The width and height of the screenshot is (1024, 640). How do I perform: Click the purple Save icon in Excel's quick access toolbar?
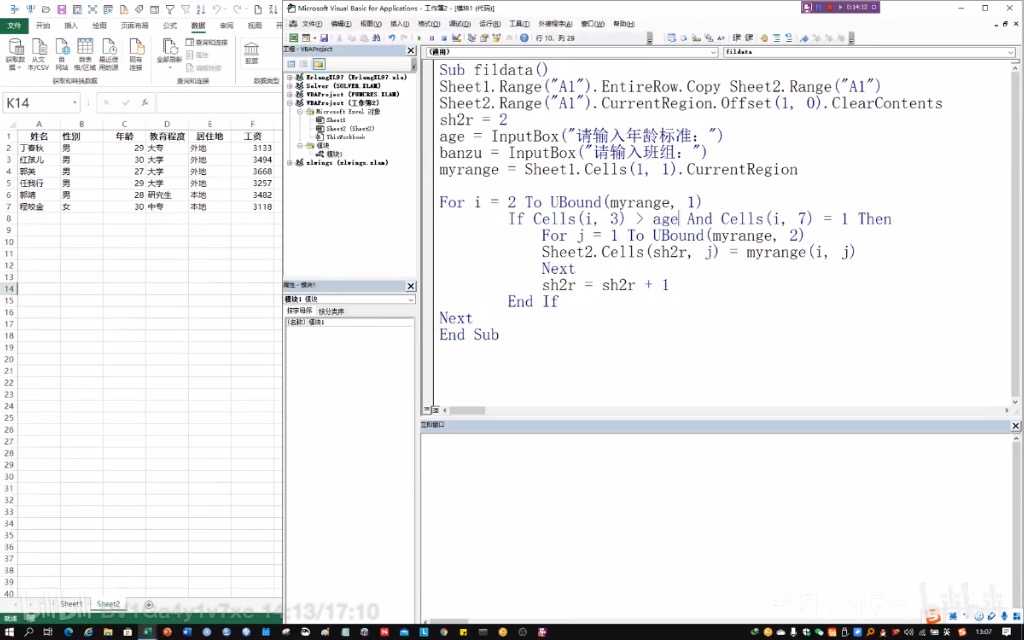pos(61,9)
